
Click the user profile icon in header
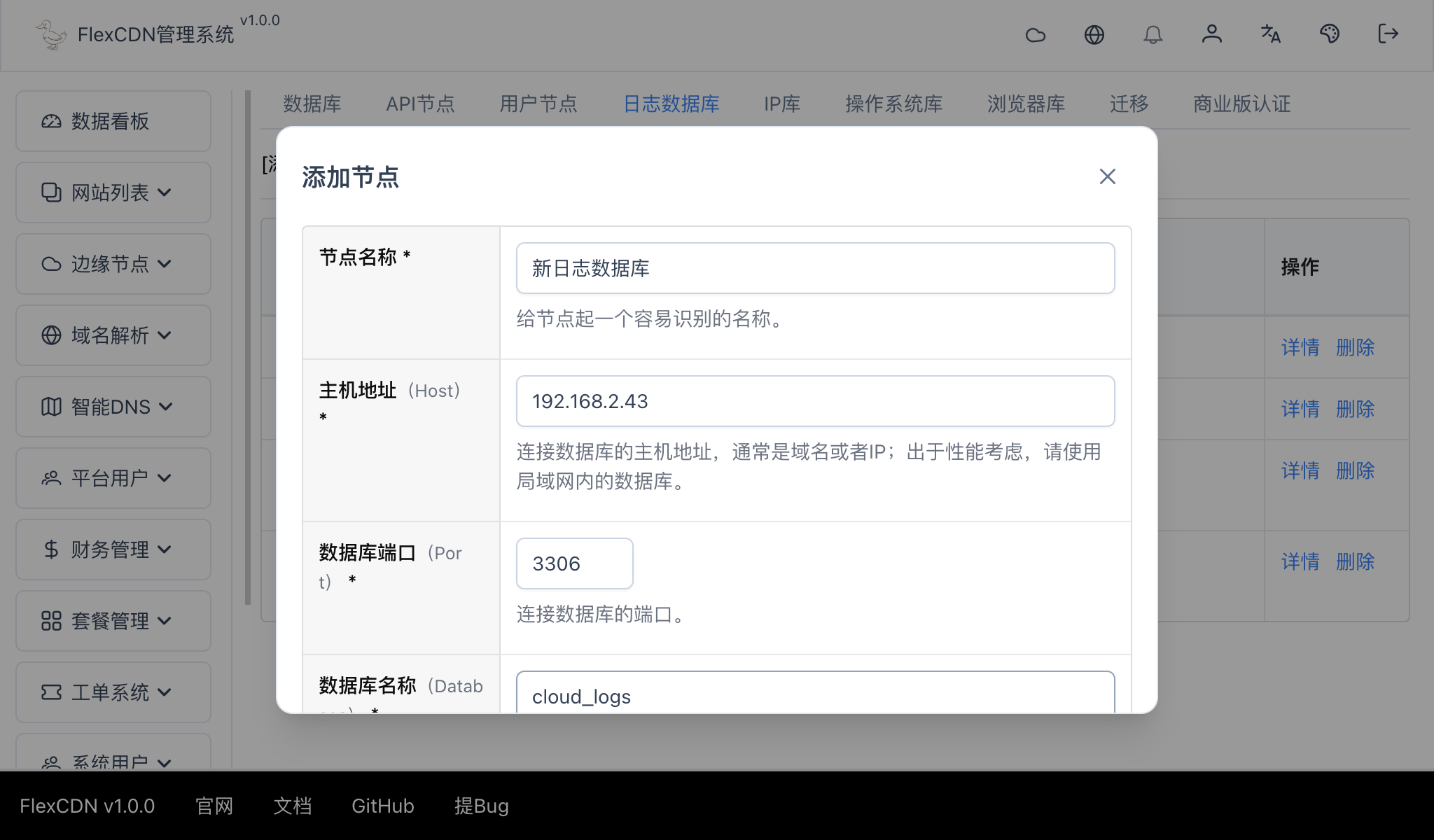(x=1212, y=34)
